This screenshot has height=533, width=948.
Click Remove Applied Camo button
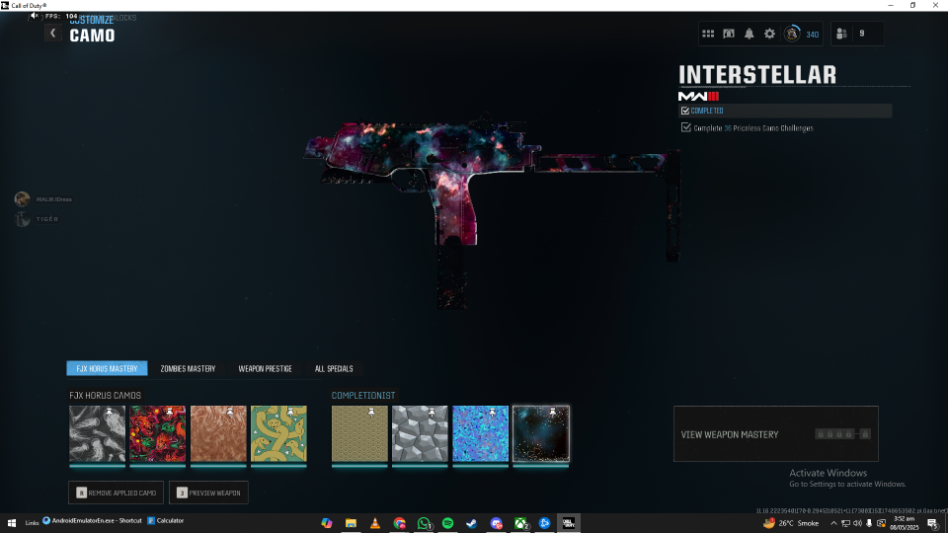pyautogui.click(x=116, y=493)
